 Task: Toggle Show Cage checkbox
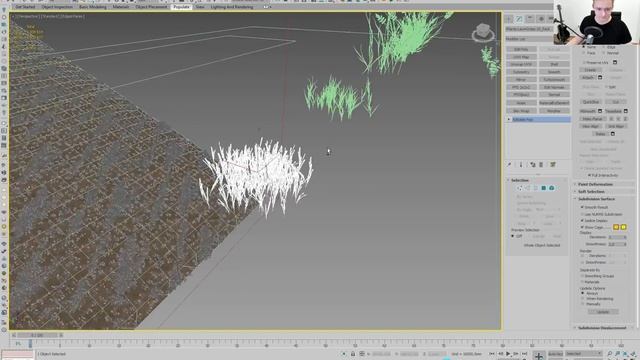(x=582, y=227)
